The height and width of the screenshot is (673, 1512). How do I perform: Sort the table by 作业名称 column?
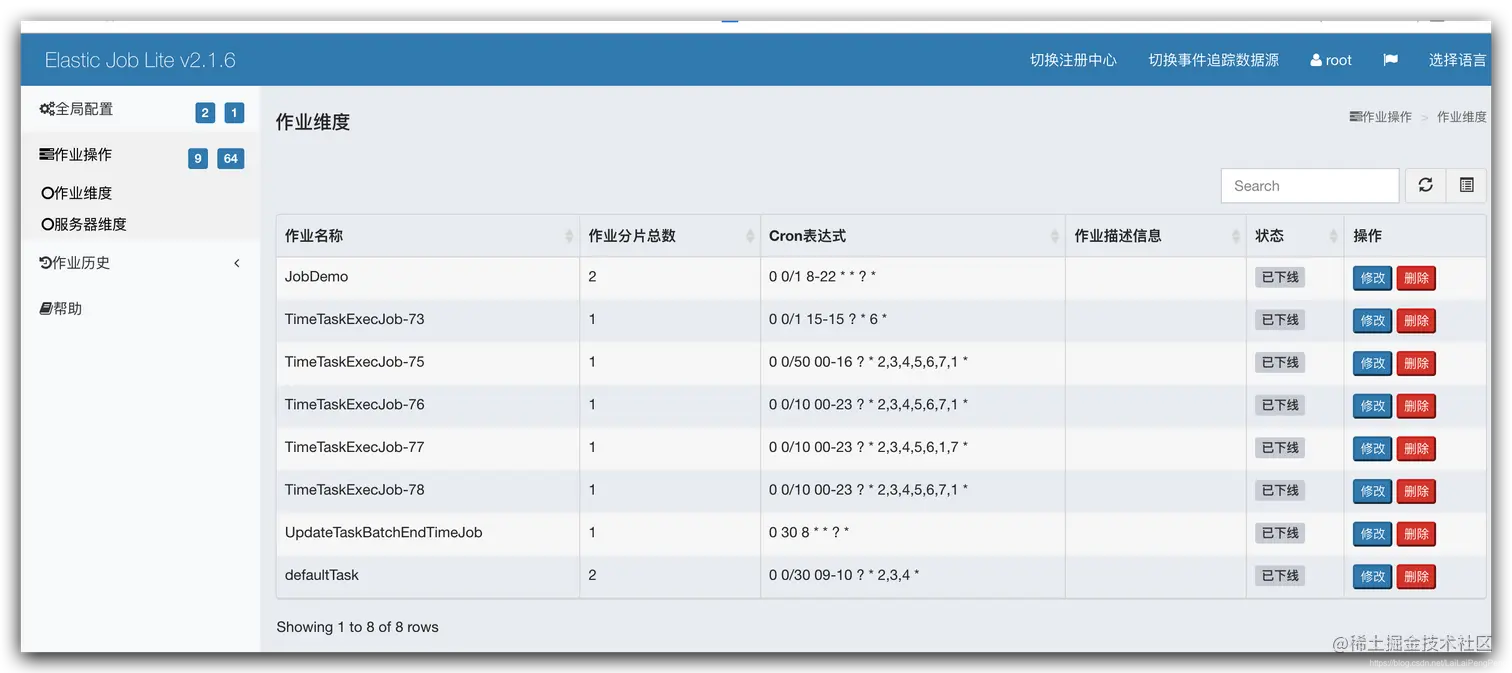point(428,236)
